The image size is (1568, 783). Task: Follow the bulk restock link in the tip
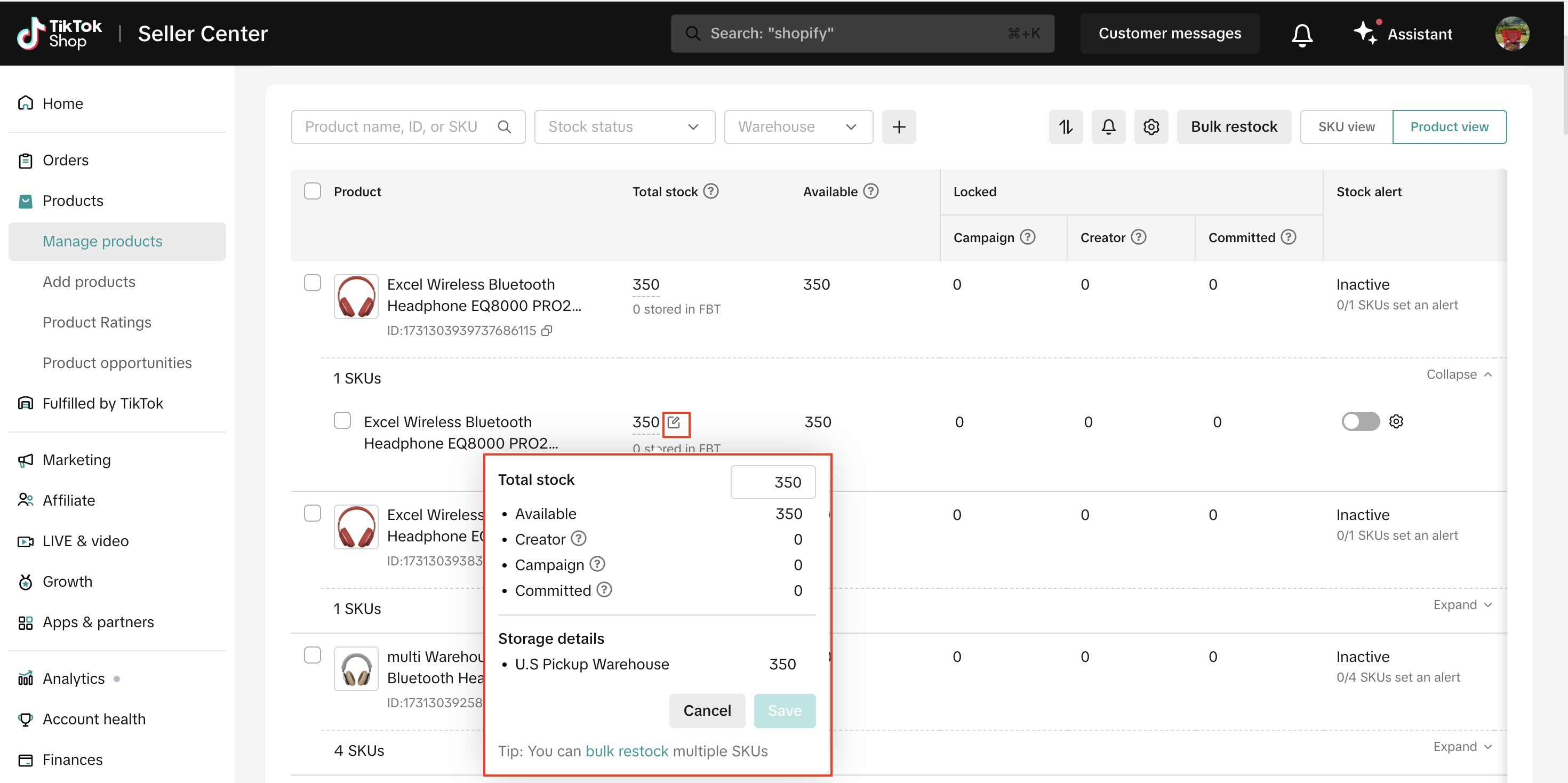(626, 750)
